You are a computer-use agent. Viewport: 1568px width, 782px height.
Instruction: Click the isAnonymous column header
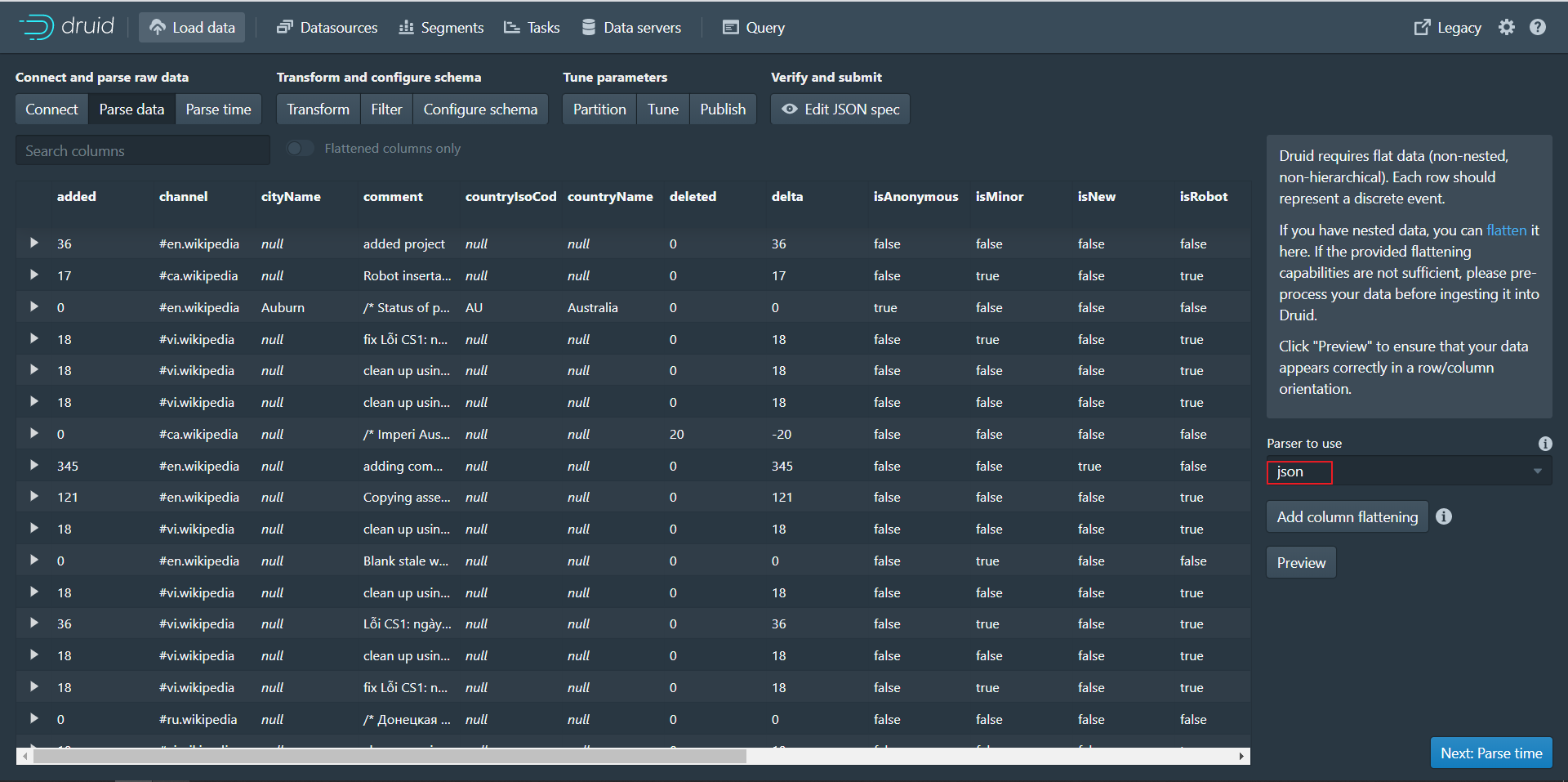click(x=915, y=196)
